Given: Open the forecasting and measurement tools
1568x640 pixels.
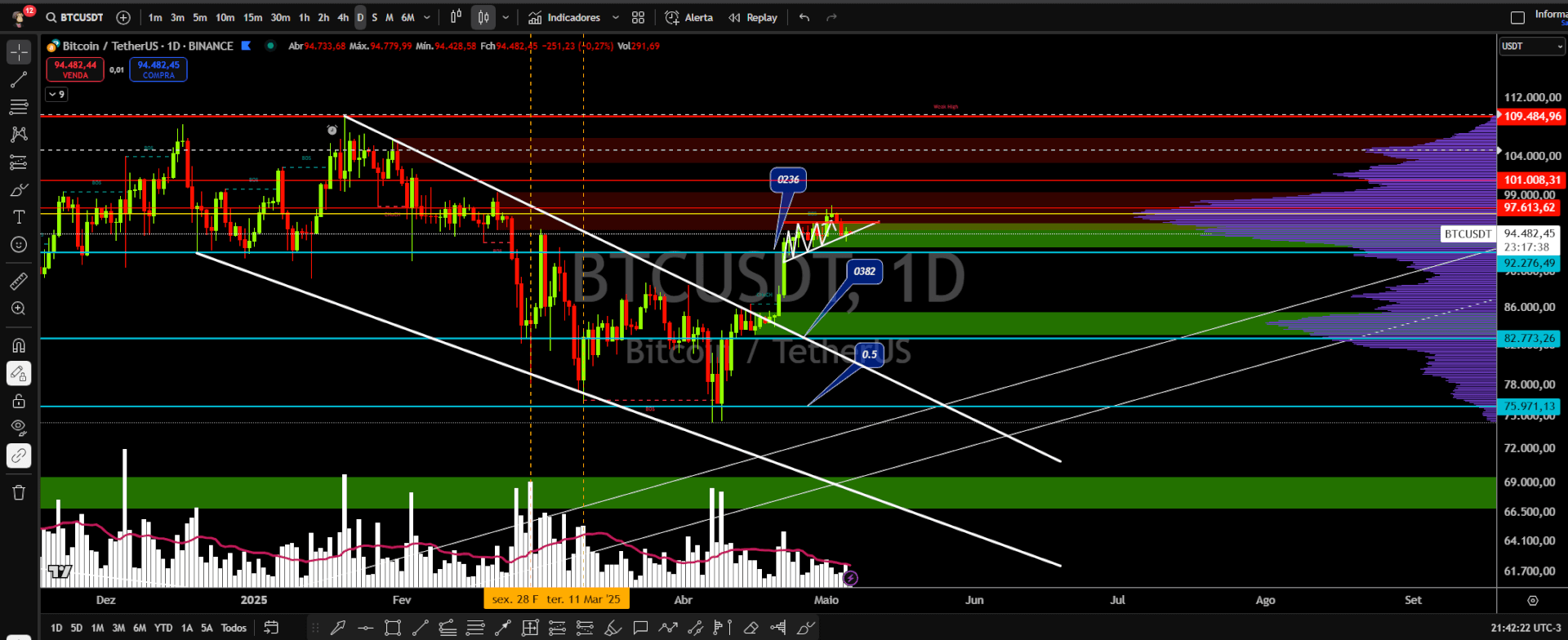Looking at the screenshot, I should (x=19, y=162).
